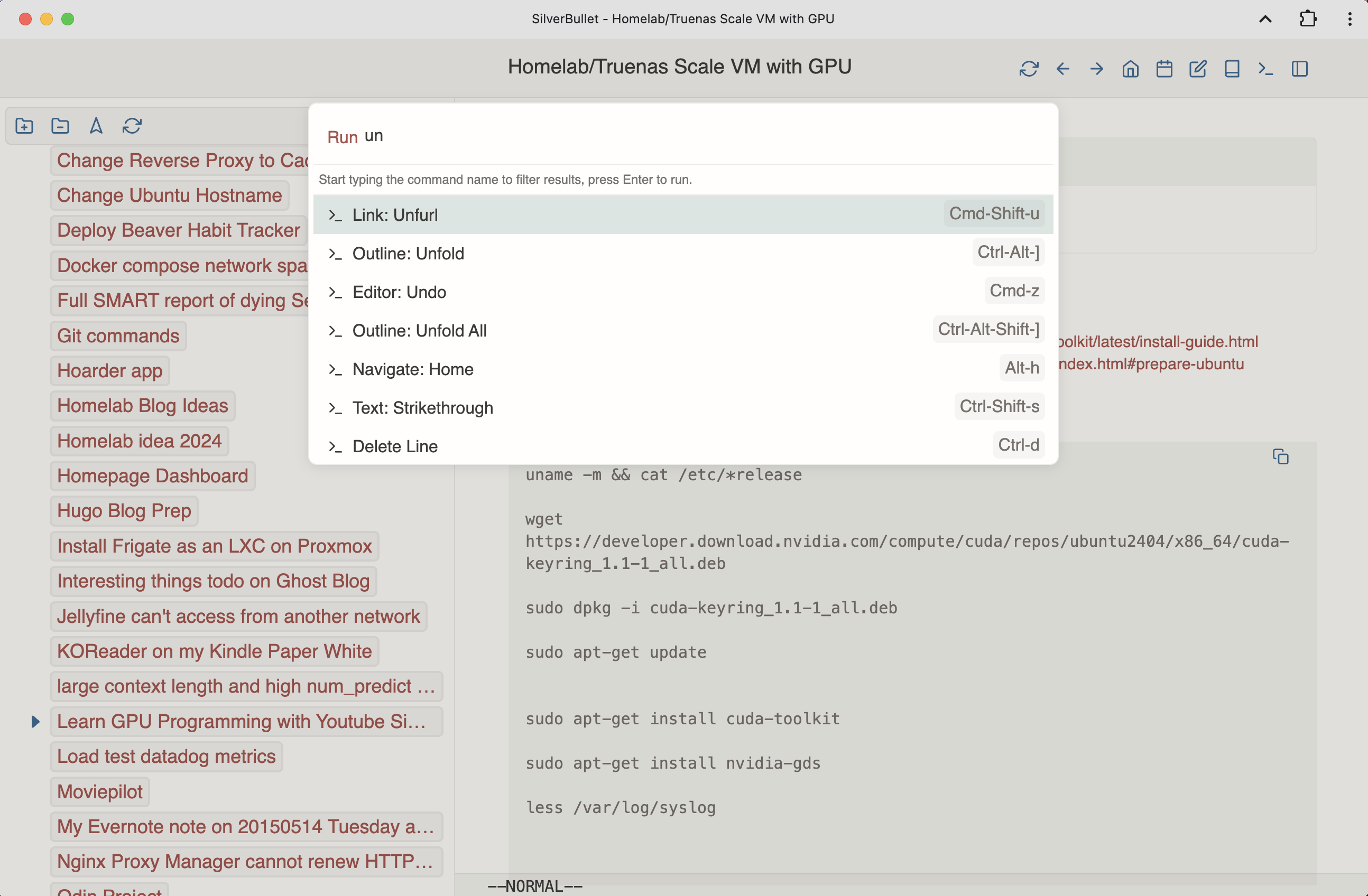Click the letter A sort icon

[96, 125]
